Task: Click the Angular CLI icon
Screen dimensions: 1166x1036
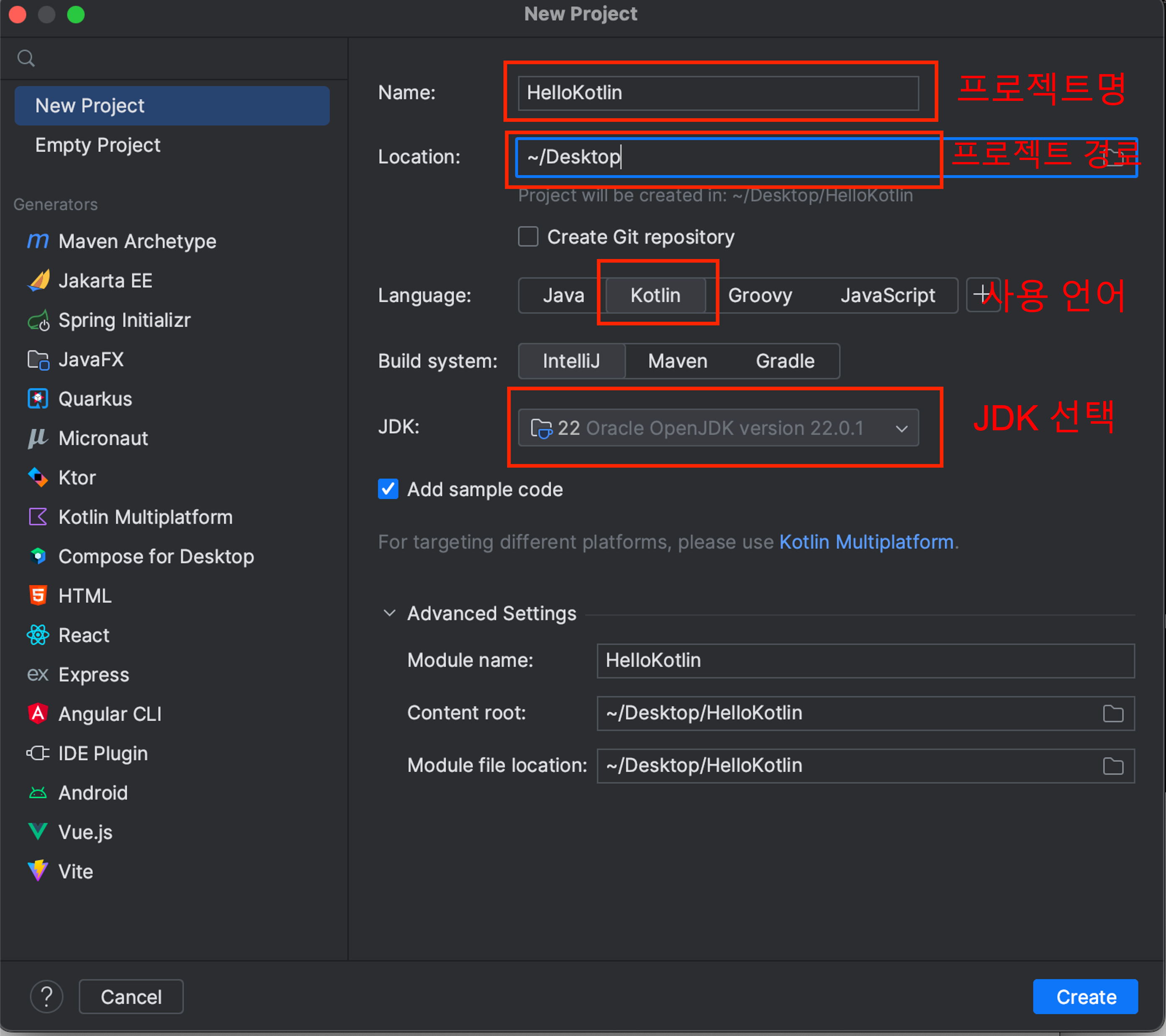Action: [x=38, y=714]
